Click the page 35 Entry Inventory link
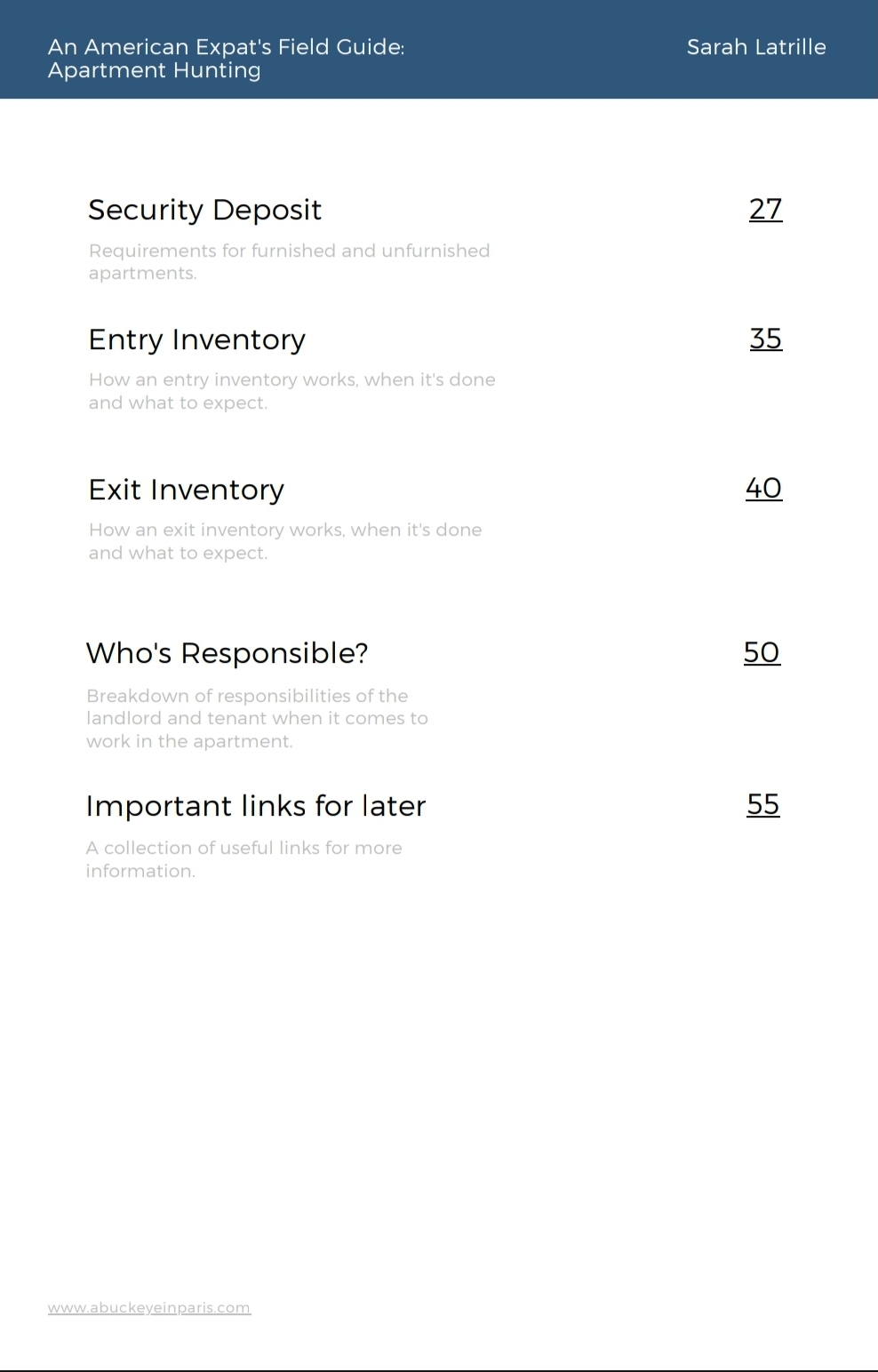The image size is (878, 1372). tap(765, 339)
